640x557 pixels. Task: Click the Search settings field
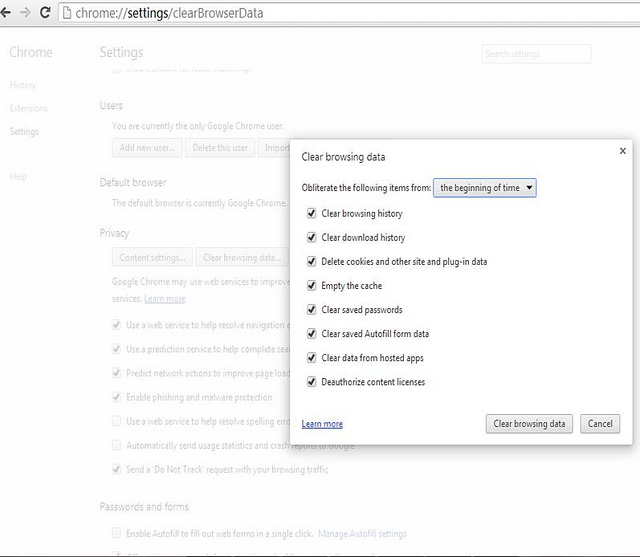coord(536,54)
